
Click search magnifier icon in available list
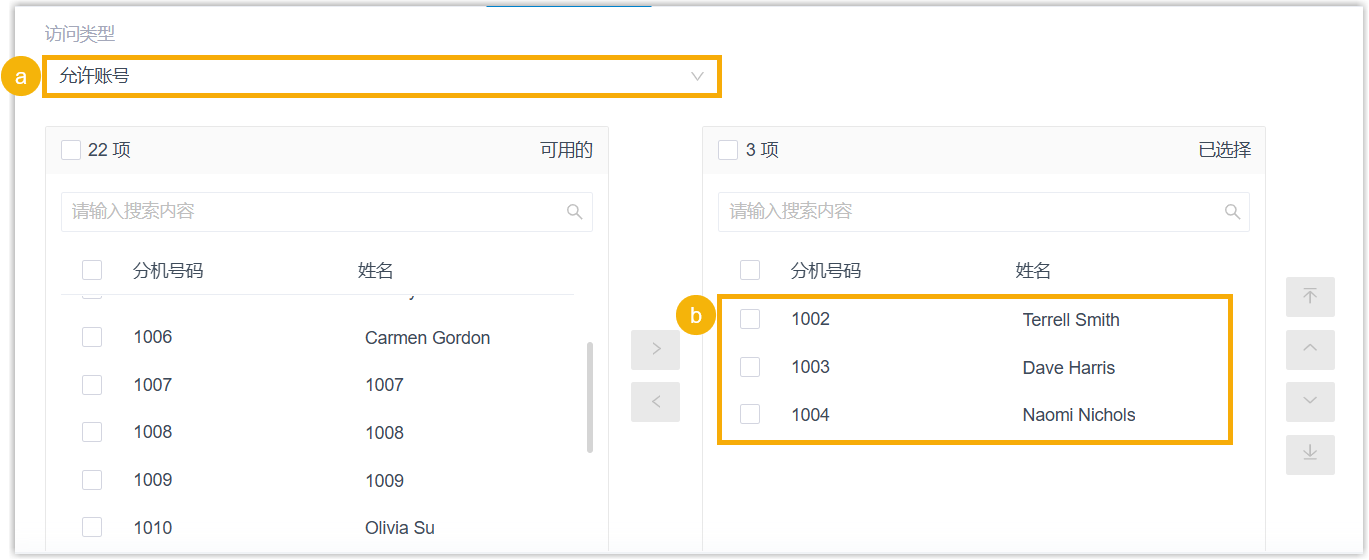point(574,212)
